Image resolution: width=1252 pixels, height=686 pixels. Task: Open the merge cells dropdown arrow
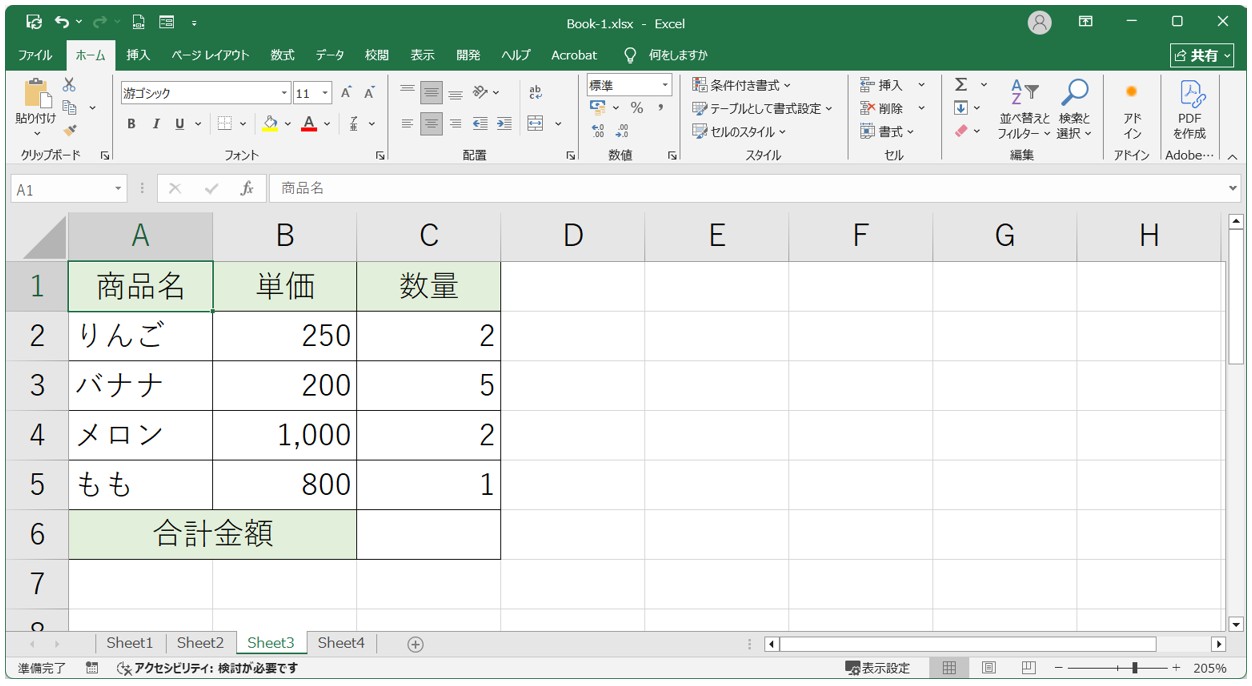coord(558,124)
